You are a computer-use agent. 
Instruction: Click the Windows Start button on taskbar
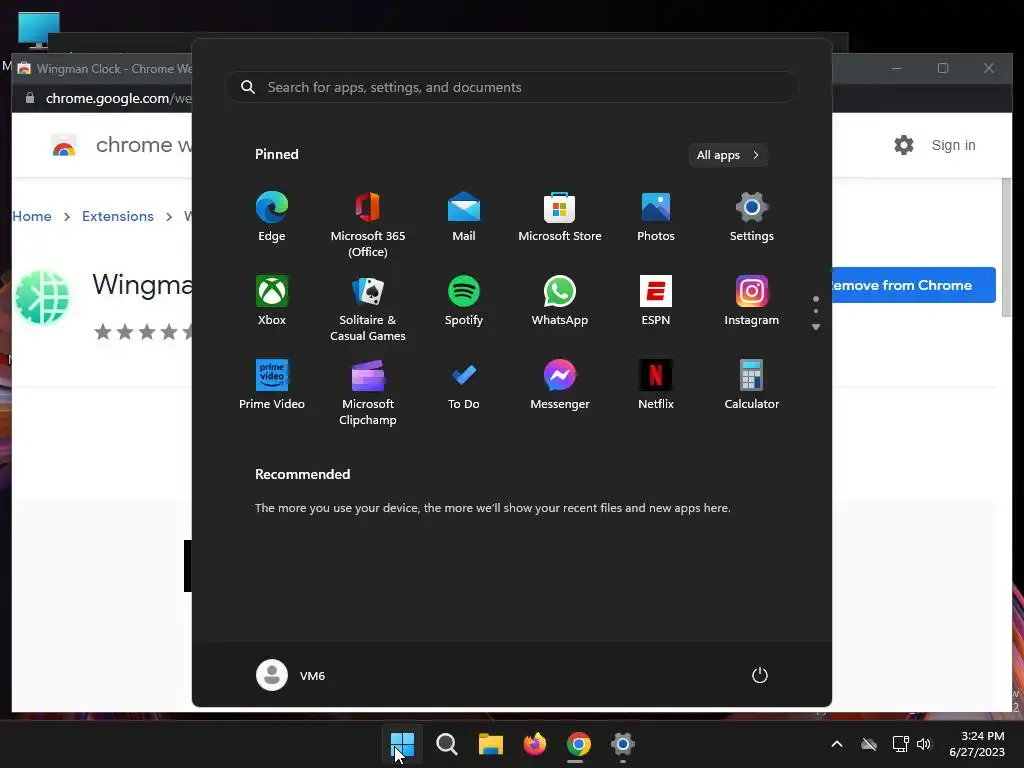click(x=402, y=744)
